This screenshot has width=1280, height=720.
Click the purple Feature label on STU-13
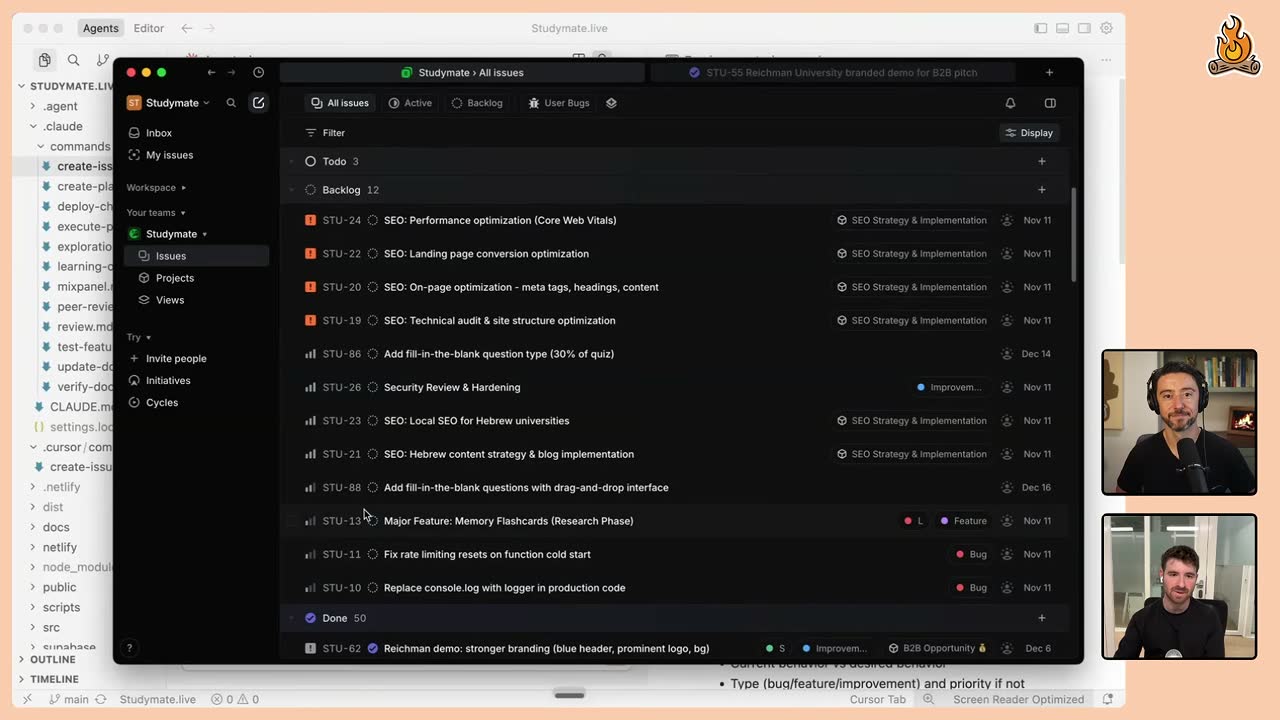963,521
